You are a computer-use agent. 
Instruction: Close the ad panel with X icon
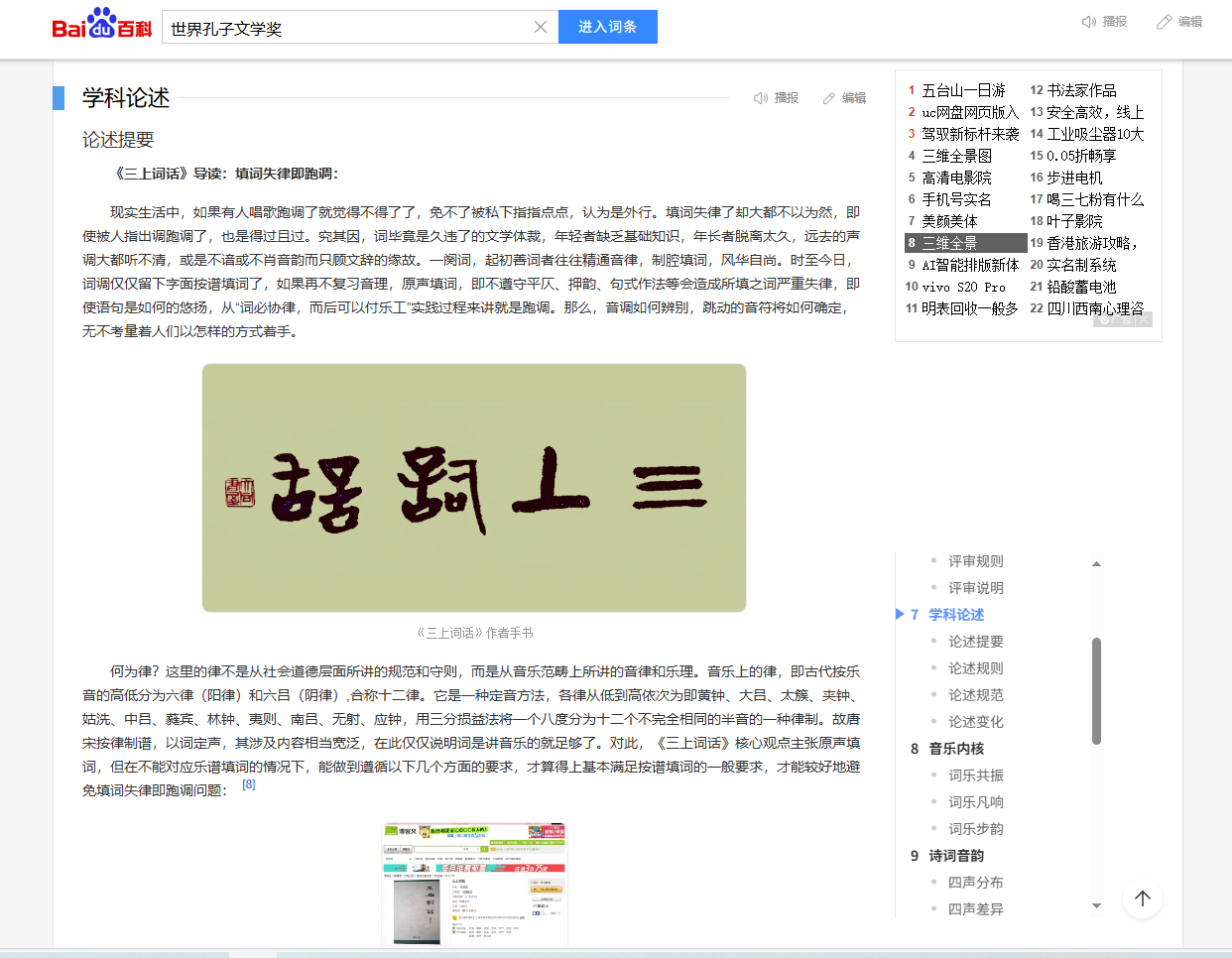click(1144, 319)
